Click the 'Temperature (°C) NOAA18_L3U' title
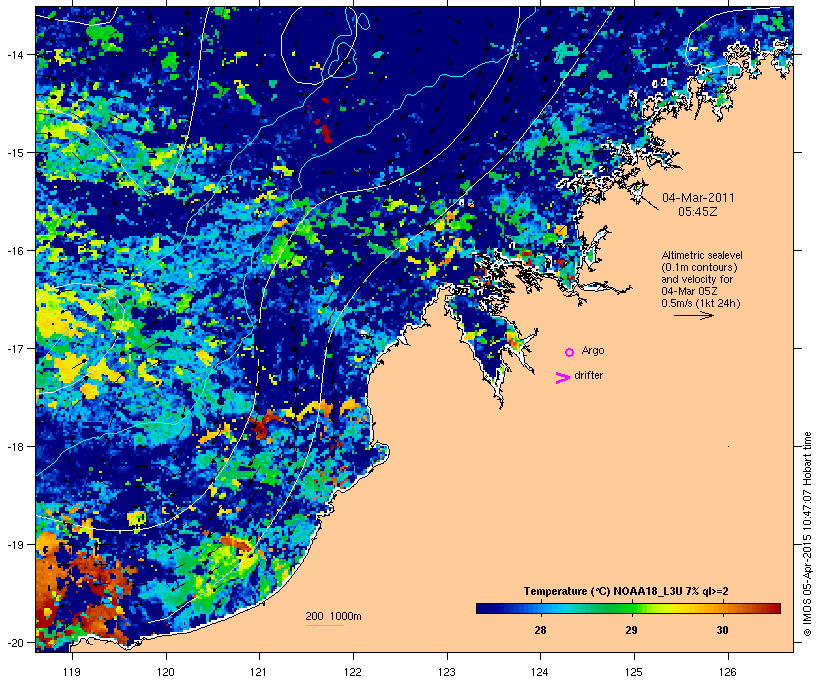The height and width of the screenshot is (680, 820). 626,591
